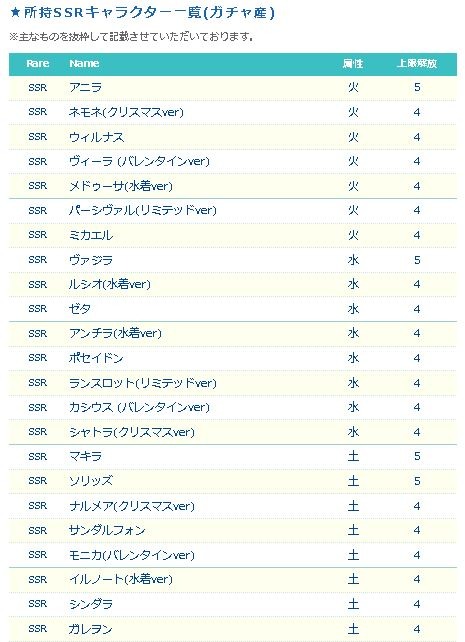
Task: Click the star icon beside the title
Action: coord(15,13)
